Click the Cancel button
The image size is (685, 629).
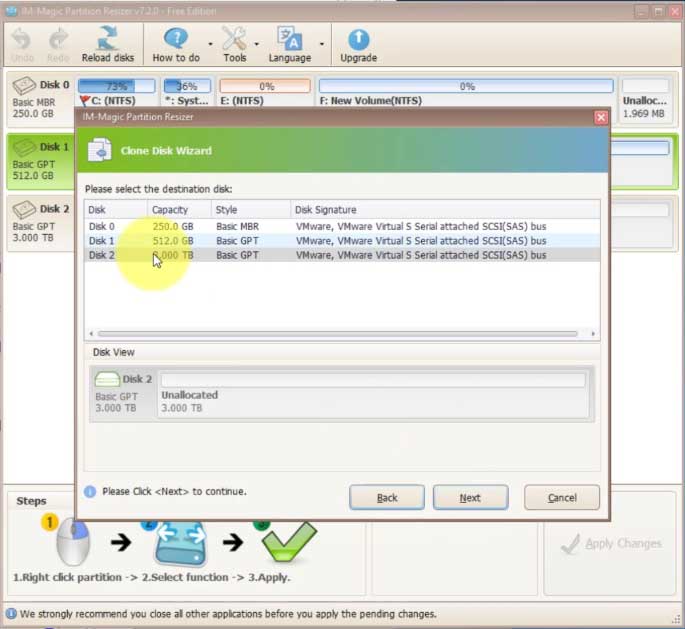coord(562,498)
